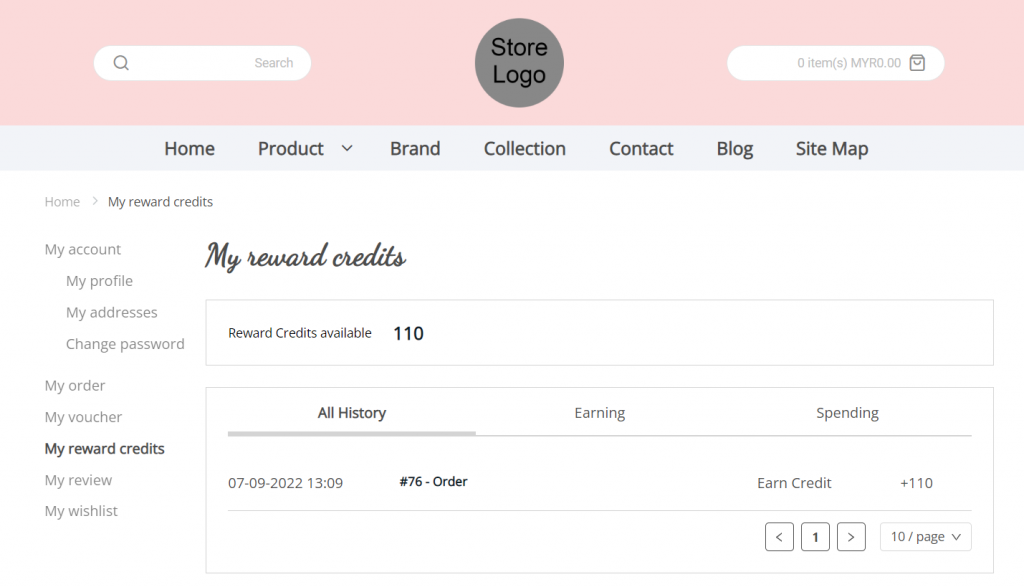Image resolution: width=1024 pixels, height=587 pixels.
Task: Open Contact in the navigation bar
Action: tap(641, 149)
